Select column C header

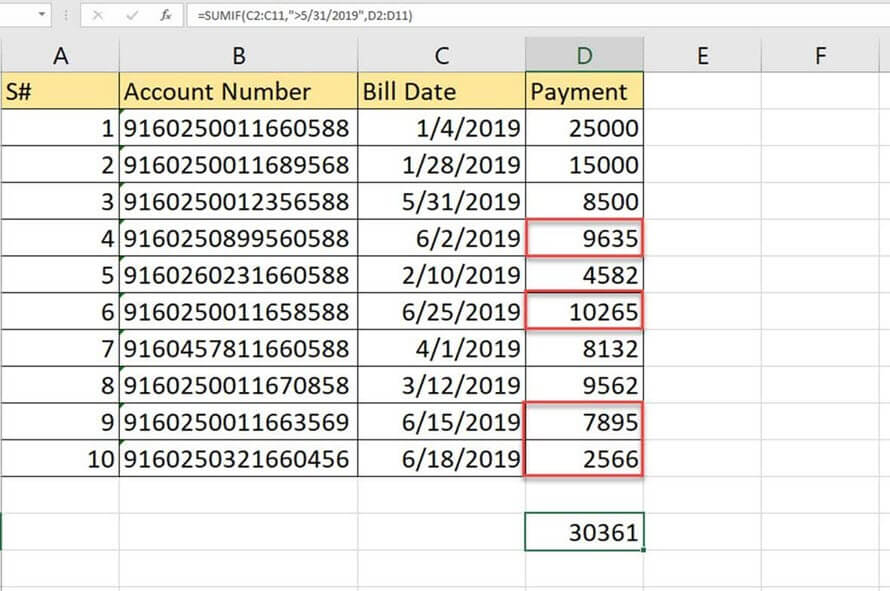(x=441, y=56)
